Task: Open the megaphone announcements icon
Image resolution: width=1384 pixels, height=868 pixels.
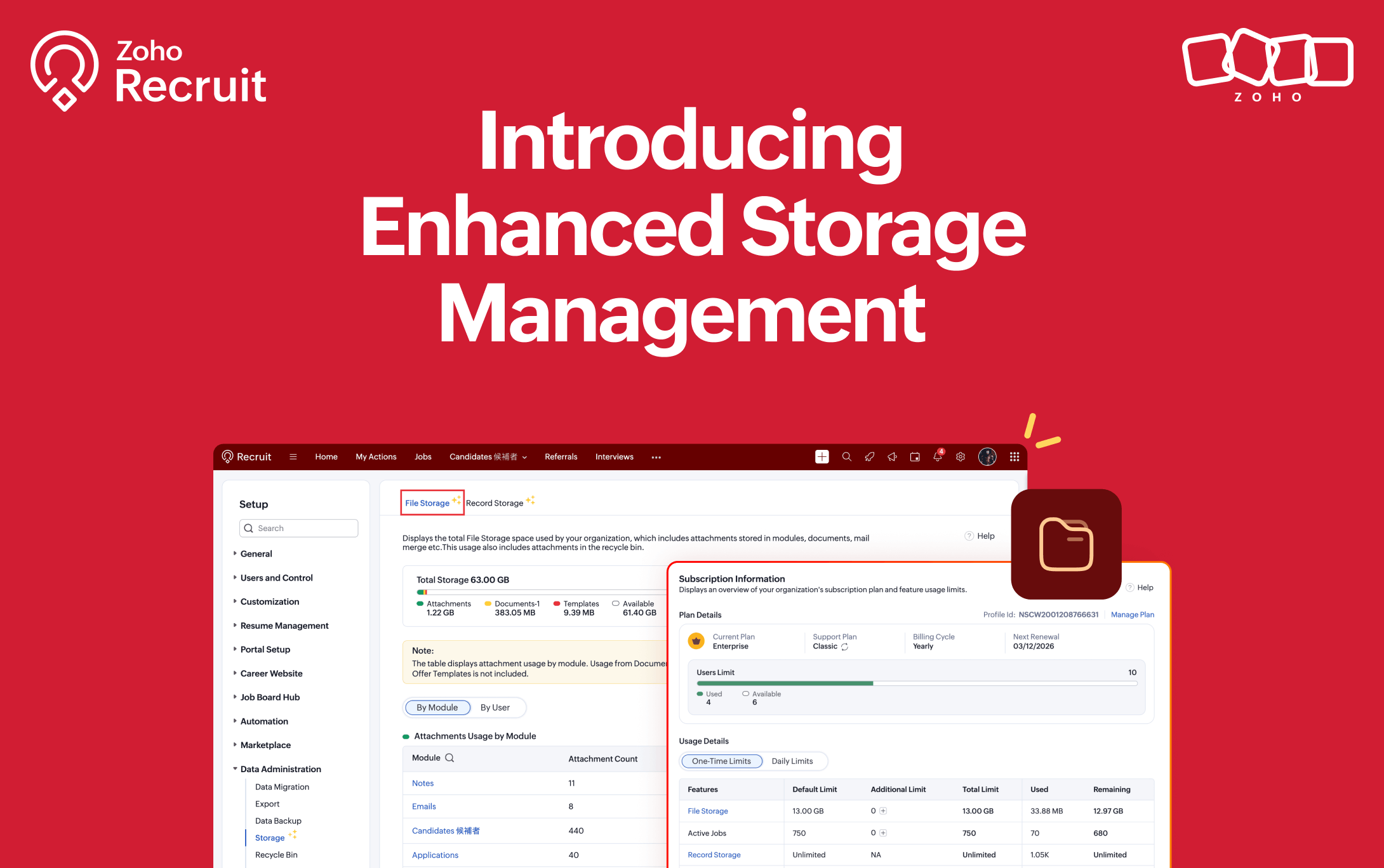Action: click(892, 457)
